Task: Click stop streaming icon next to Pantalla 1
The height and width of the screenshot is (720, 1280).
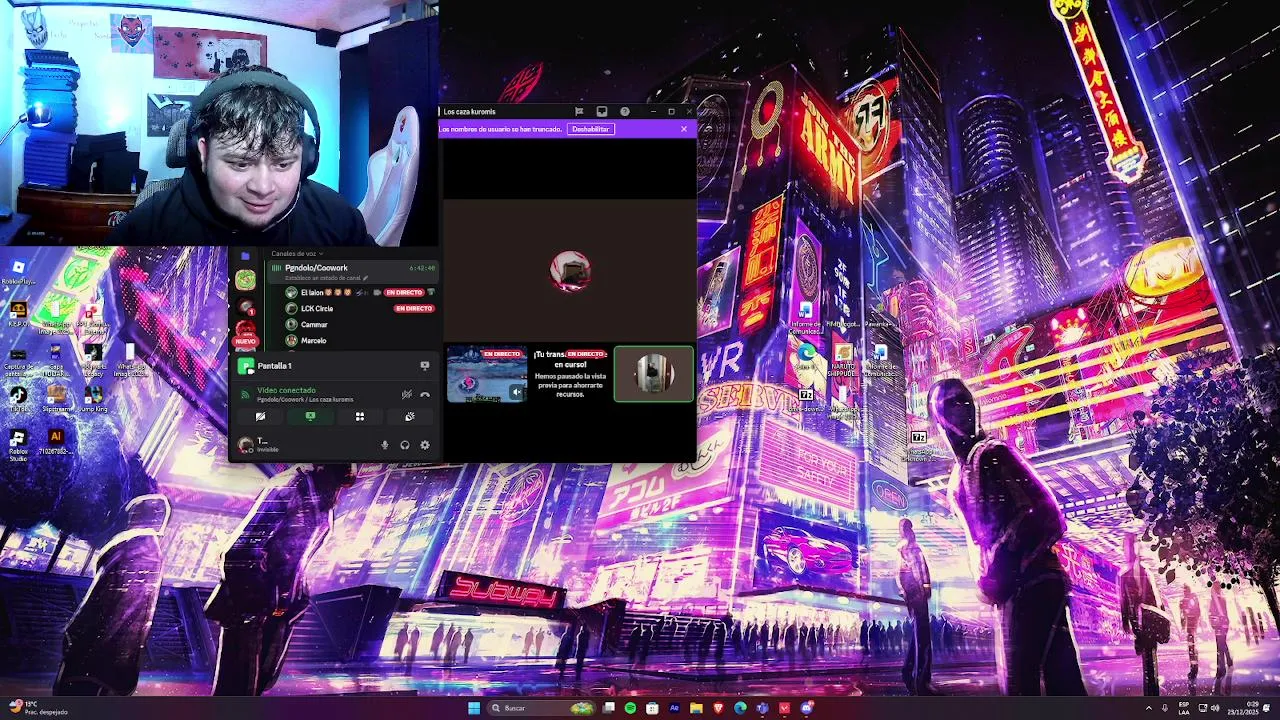Action: [425, 366]
